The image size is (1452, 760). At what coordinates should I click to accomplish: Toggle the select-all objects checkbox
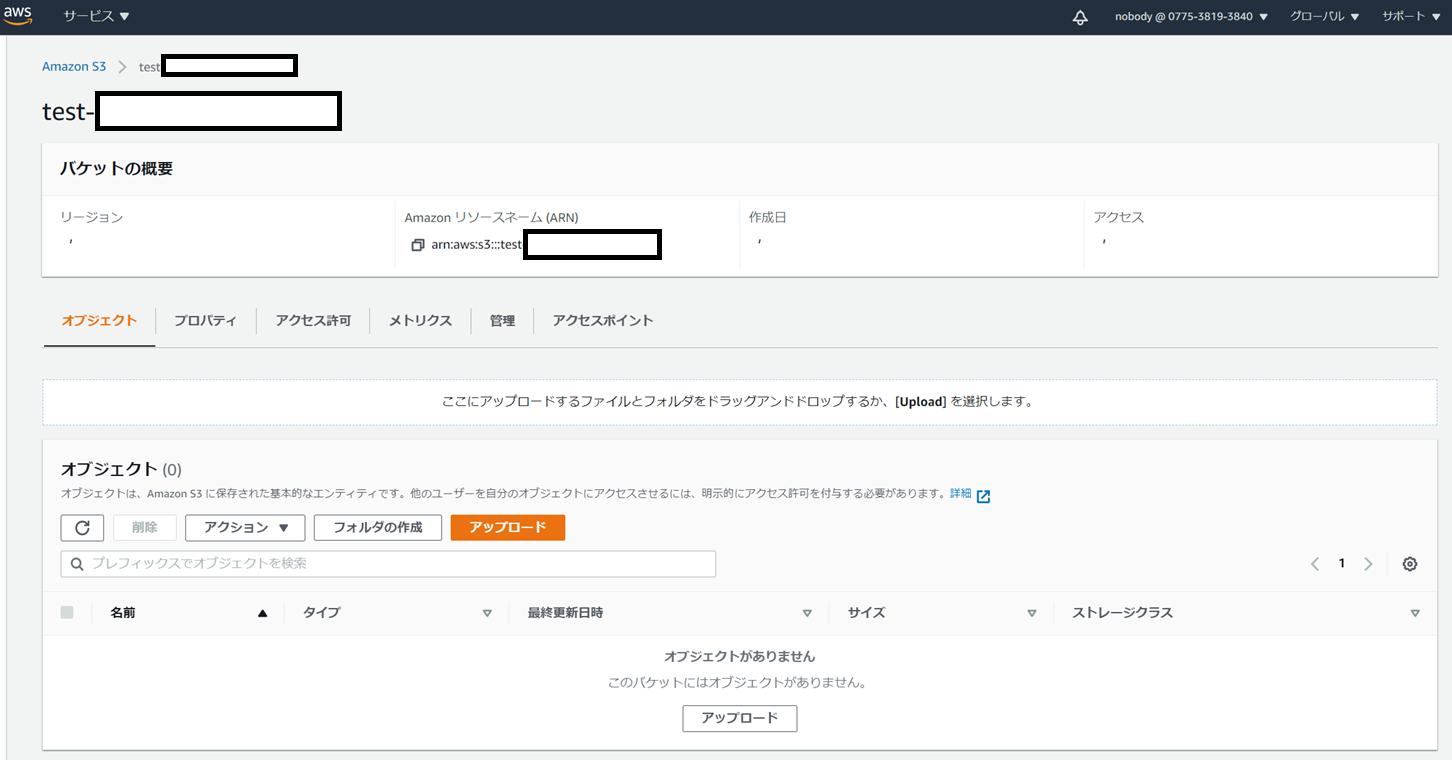pyautogui.click(x=67, y=613)
